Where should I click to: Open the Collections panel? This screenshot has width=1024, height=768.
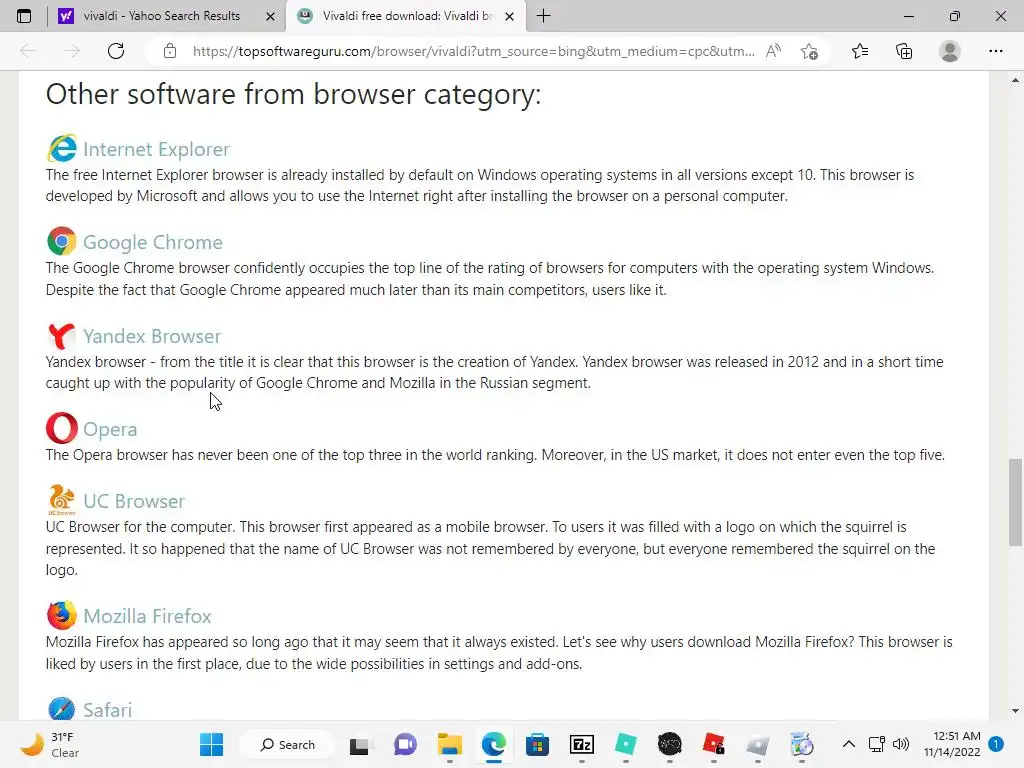(904, 51)
